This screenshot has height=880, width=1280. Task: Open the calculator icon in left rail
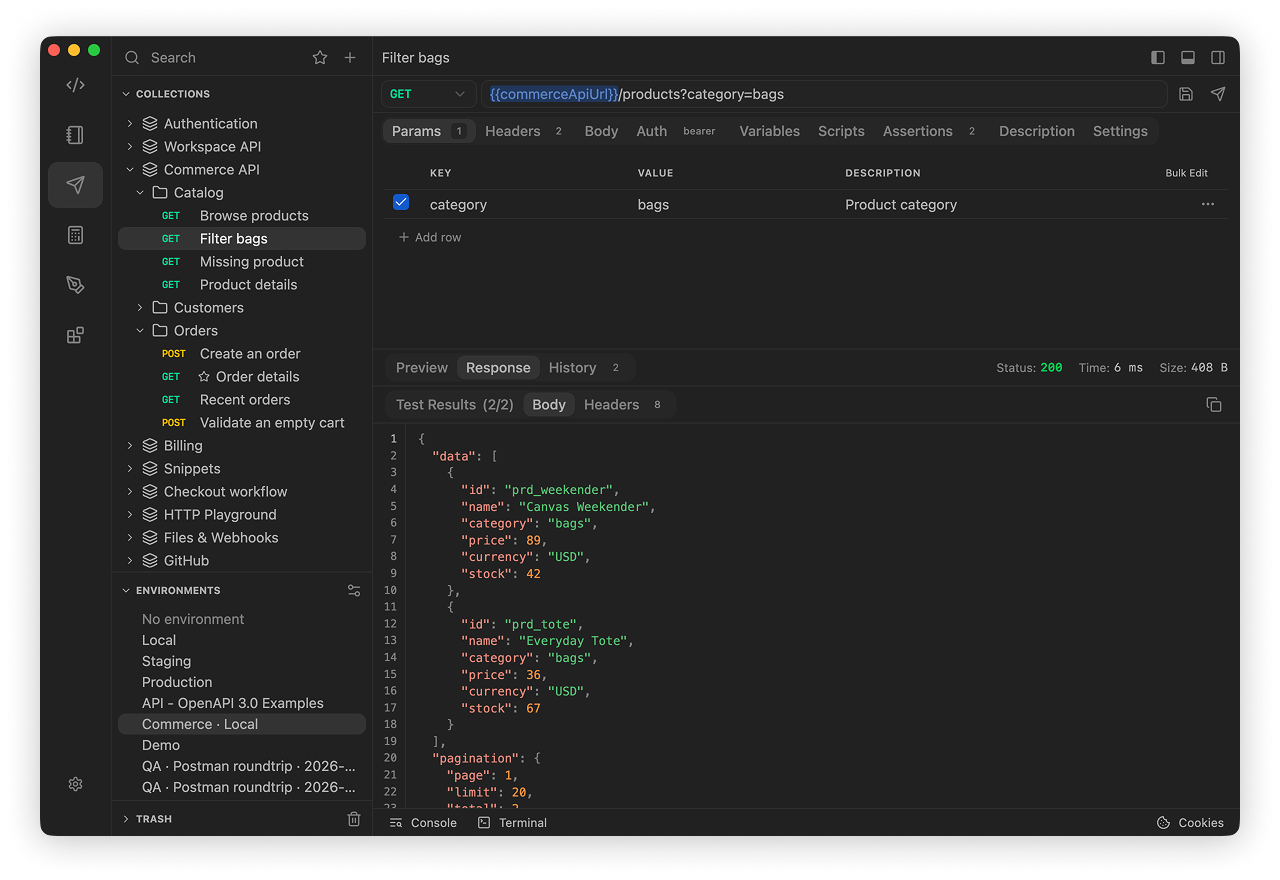[x=75, y=235]
